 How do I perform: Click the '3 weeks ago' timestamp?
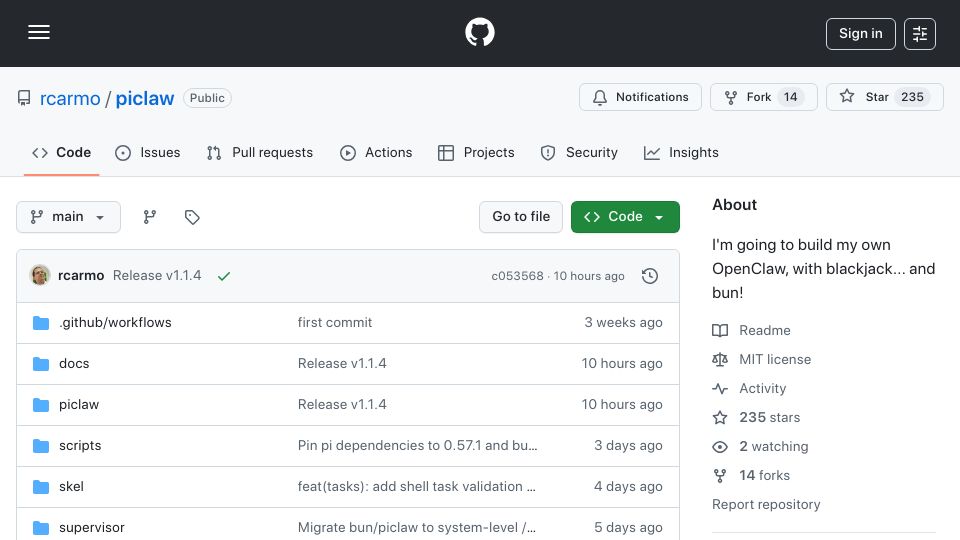(x=623, y=323)
